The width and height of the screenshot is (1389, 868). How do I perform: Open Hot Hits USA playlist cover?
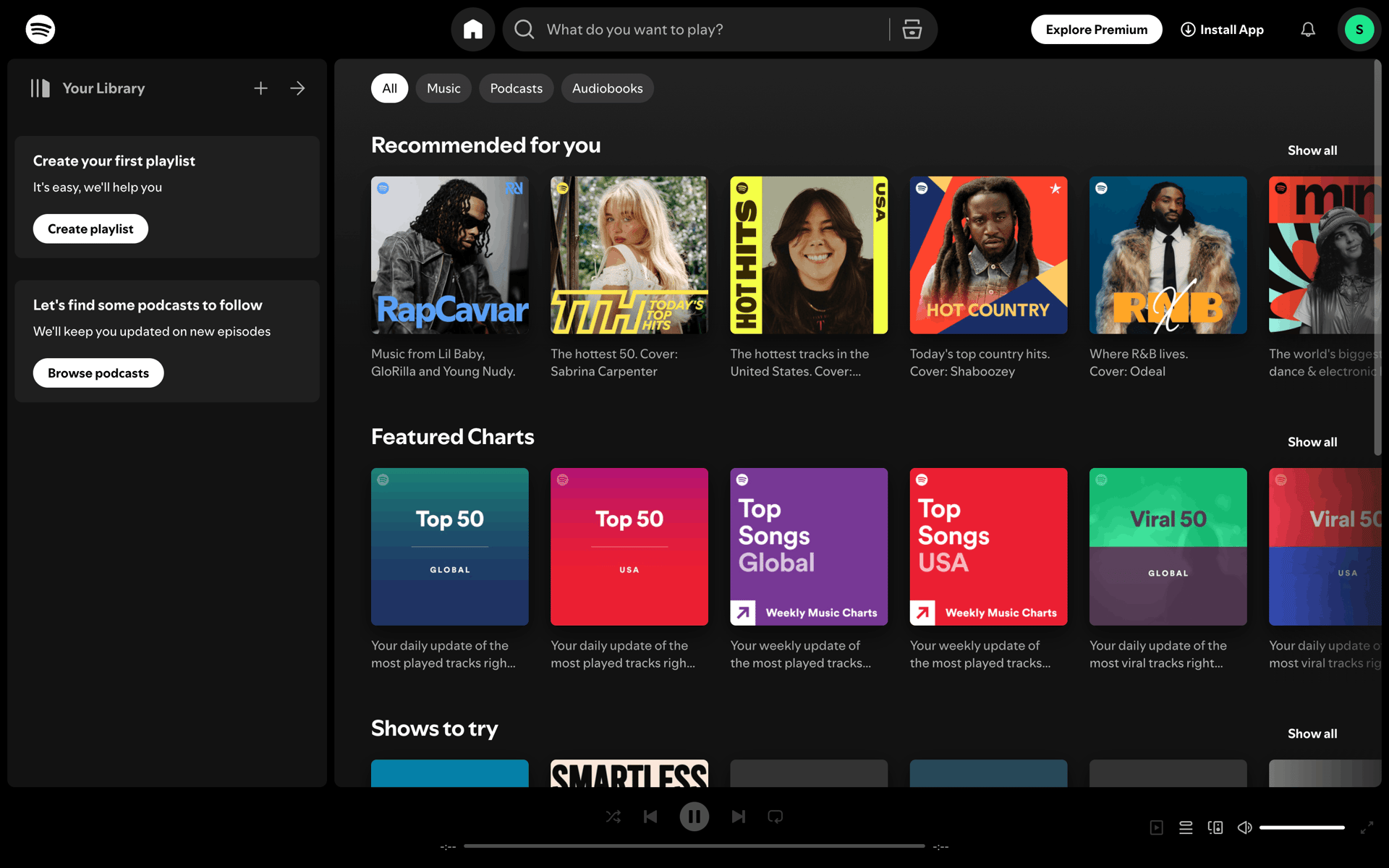coord(809,255)
